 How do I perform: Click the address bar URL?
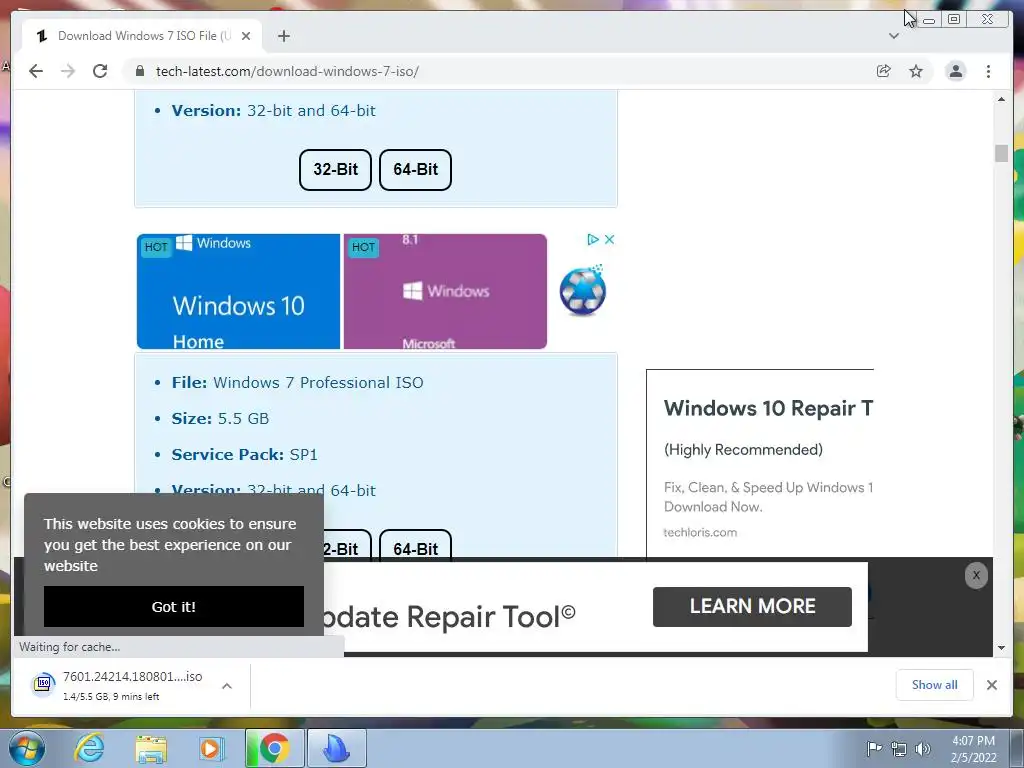tap(287, 71)
